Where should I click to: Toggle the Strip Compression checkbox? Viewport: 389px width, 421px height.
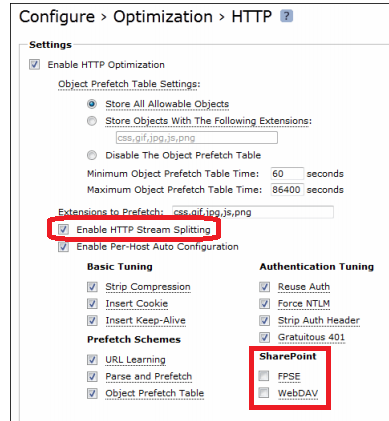[92, 287]
